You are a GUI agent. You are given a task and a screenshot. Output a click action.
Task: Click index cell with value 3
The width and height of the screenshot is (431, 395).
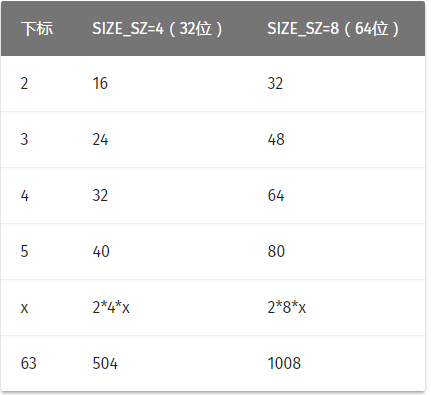coord(24,139)
